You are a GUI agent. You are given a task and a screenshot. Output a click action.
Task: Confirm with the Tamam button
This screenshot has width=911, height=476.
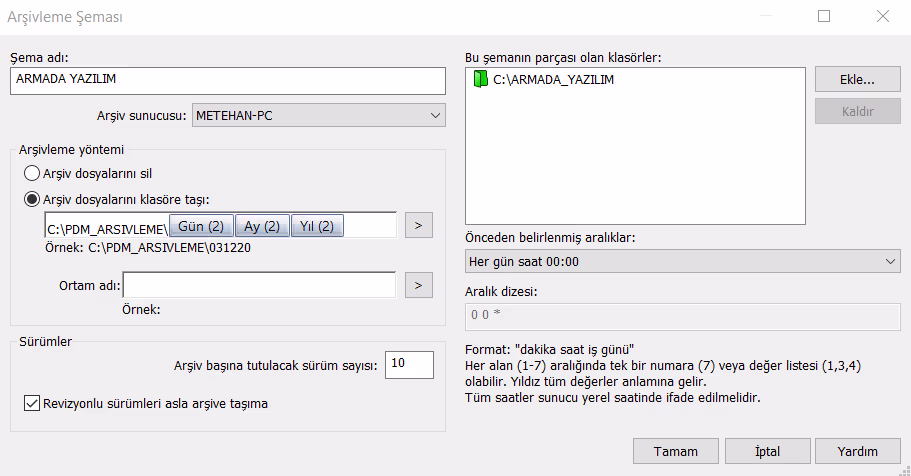click(x=676, y=451)
